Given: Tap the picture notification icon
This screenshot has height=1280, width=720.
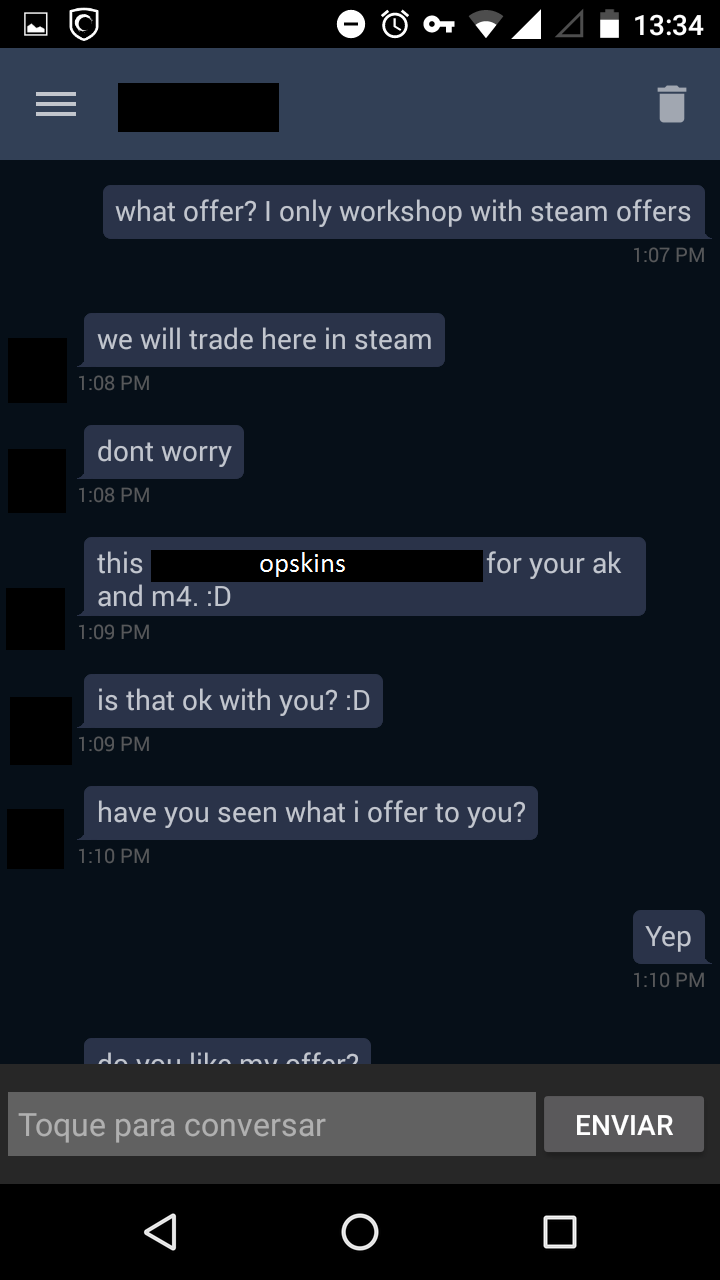Looking at the screenshot, I should tap(36, 25).
